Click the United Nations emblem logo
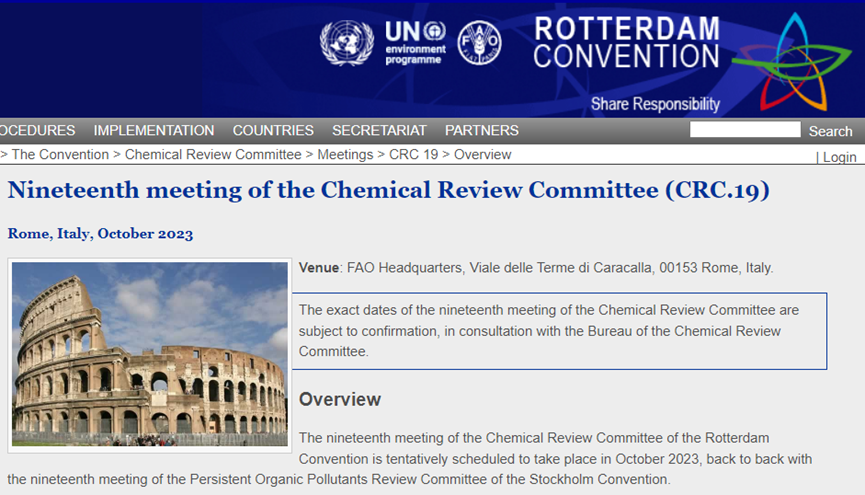The image size is (865, 495). [x=346, y=43]
